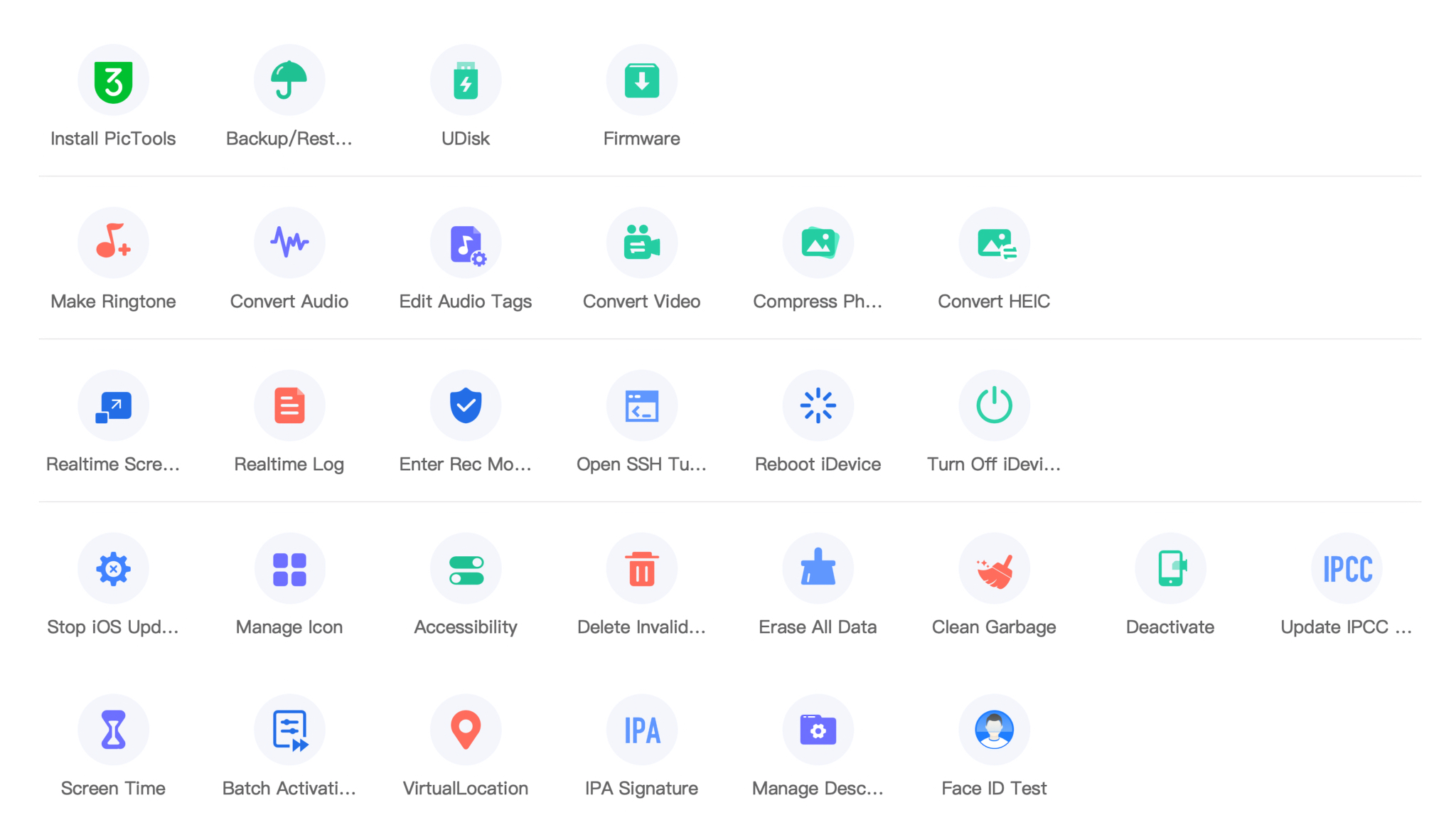Click the "Reboot iDevice" label
This screenshot has width=1456, height=820.
coord(818,464)
